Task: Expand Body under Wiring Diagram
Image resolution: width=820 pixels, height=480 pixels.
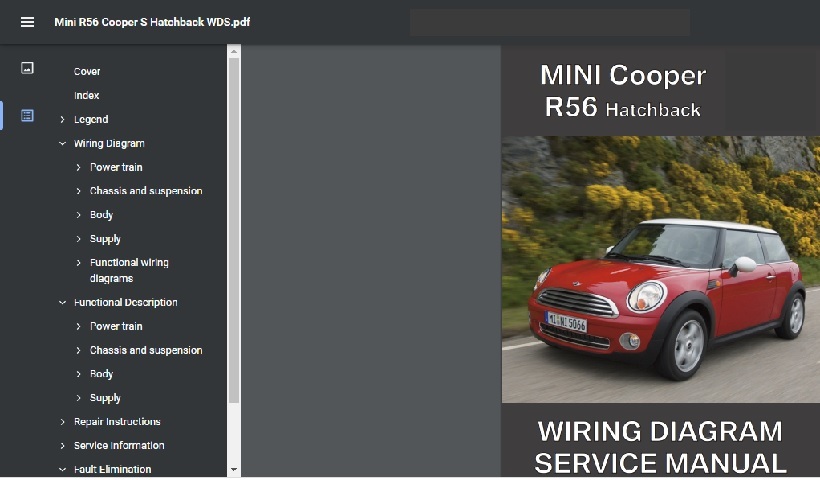Action: click(78, 215)
